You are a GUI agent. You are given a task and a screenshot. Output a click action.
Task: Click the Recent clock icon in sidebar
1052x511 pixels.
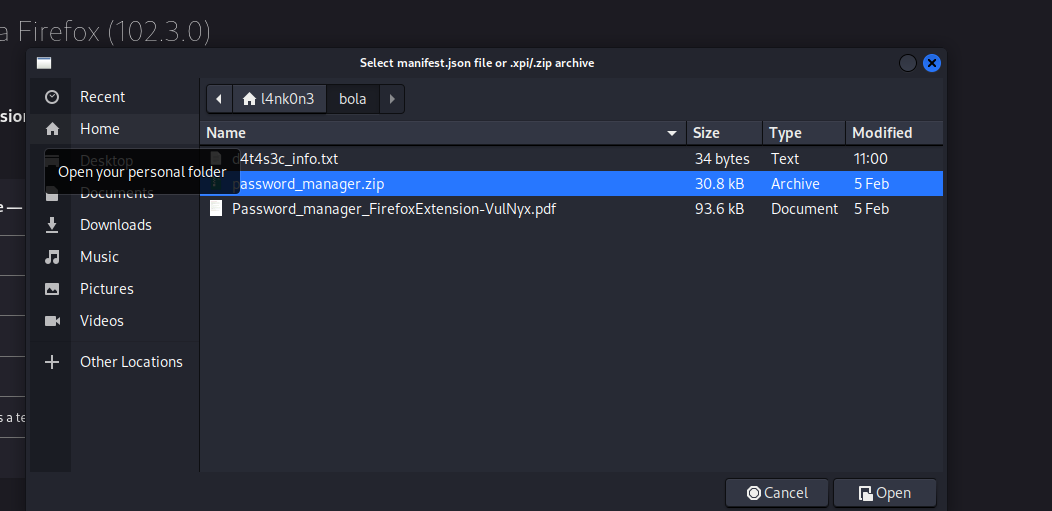tap(52, 97)
